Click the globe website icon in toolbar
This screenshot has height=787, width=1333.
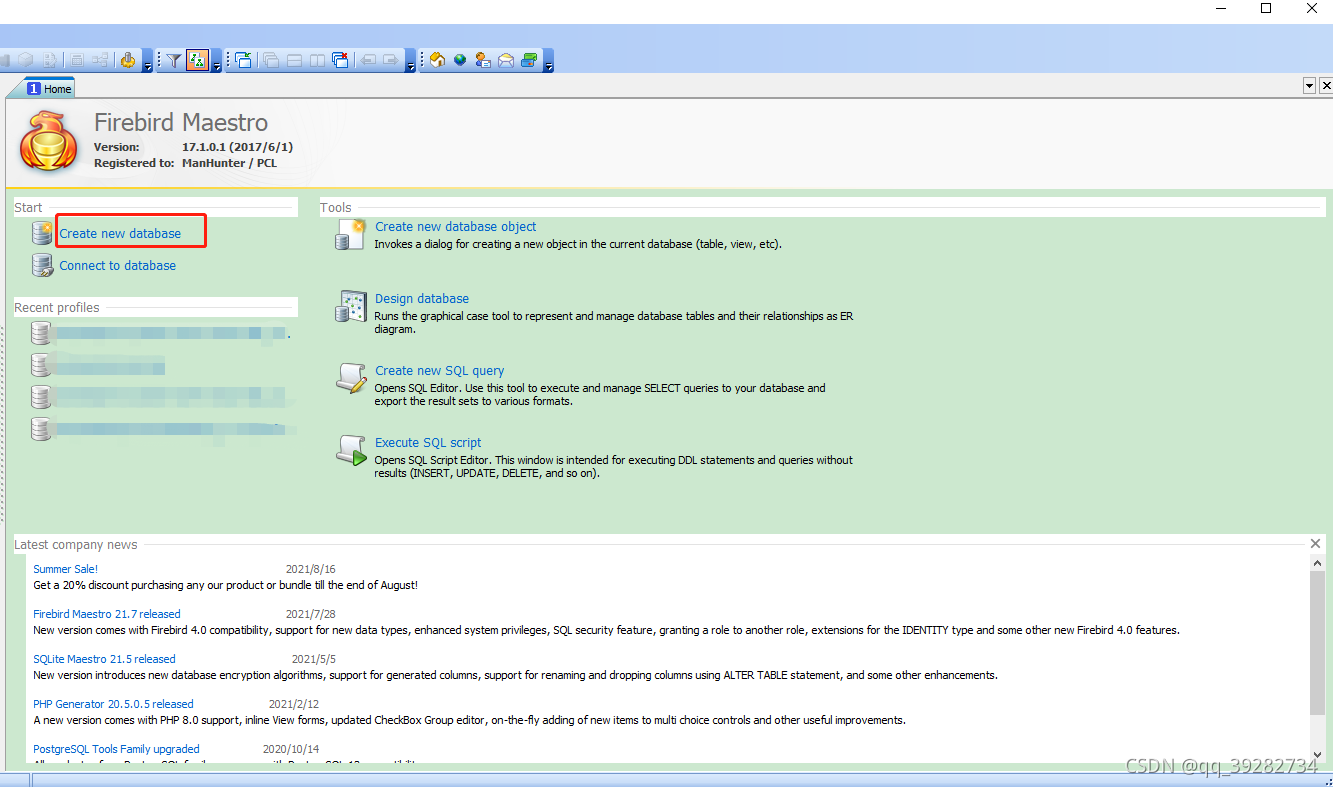[x=460, y=61]
